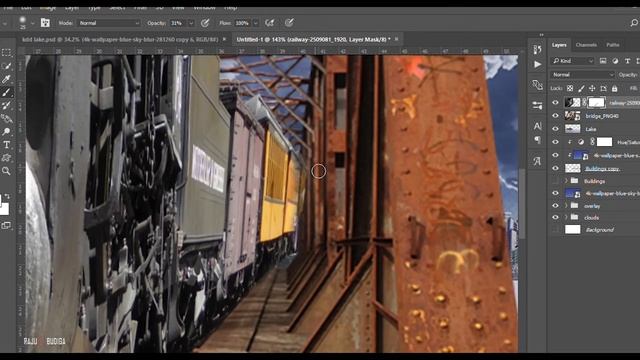Screen dimensions: 640x360
Task: Switch to the lake.psd document tab
Action: (120, 40)
